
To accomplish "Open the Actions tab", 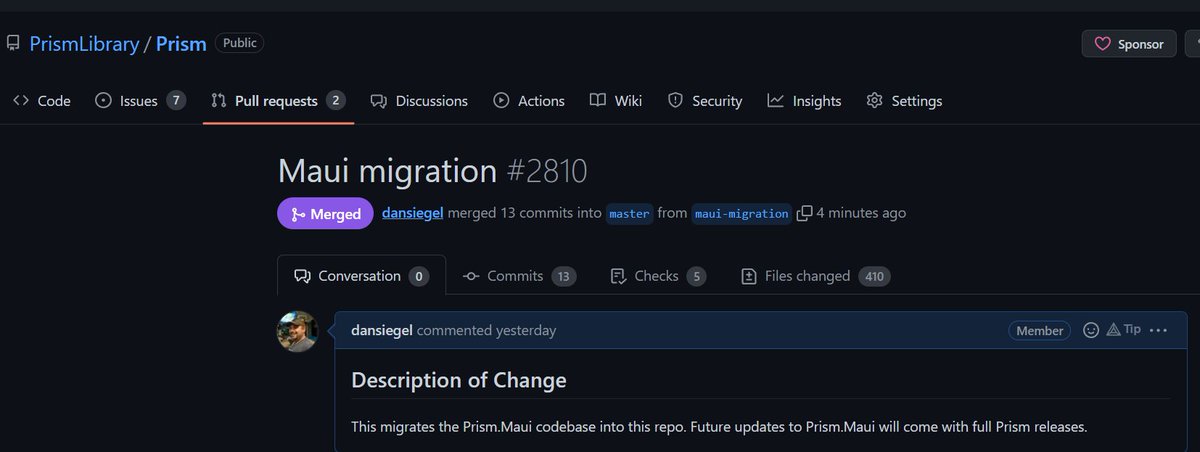I will (x=529, y=101).
